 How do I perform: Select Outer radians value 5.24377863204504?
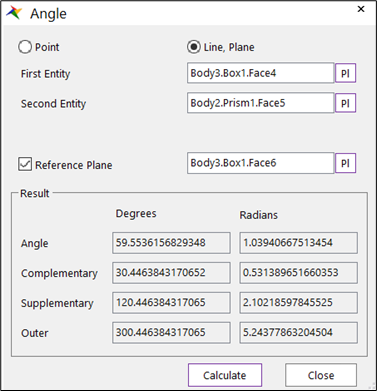click(298, 332)
